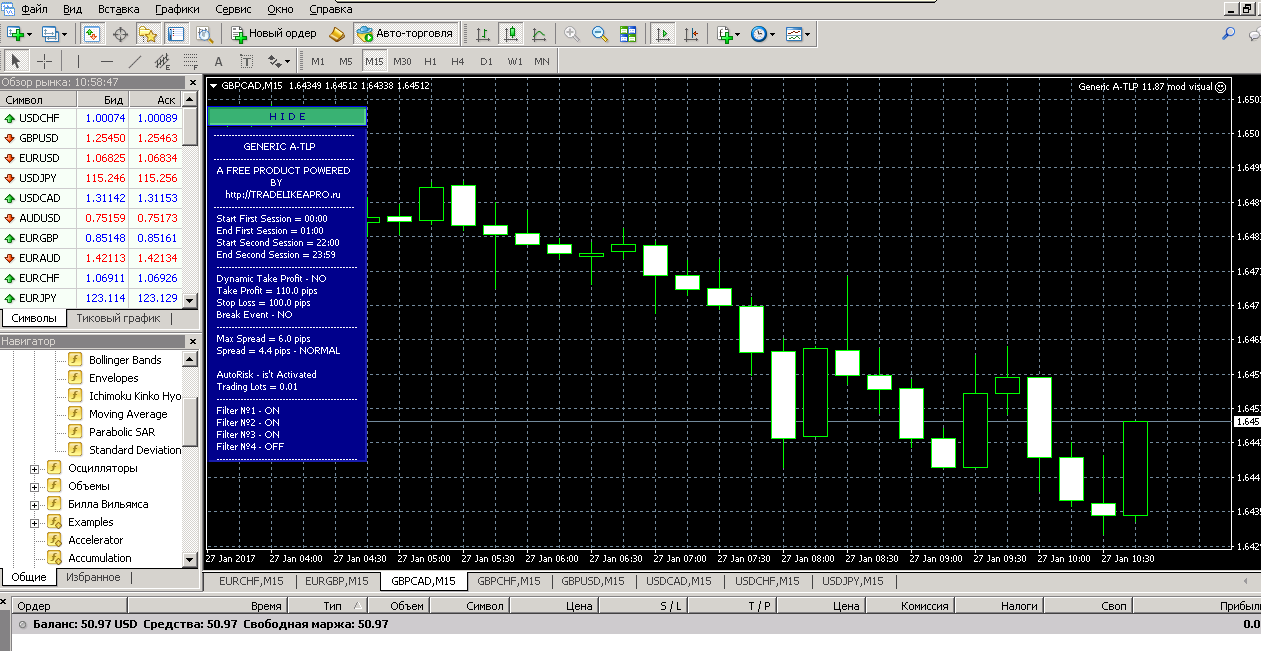The height and width of the screenshot is (651, 1261).
Task: Select the MN timeframe
Action: (x=542, y=61)
